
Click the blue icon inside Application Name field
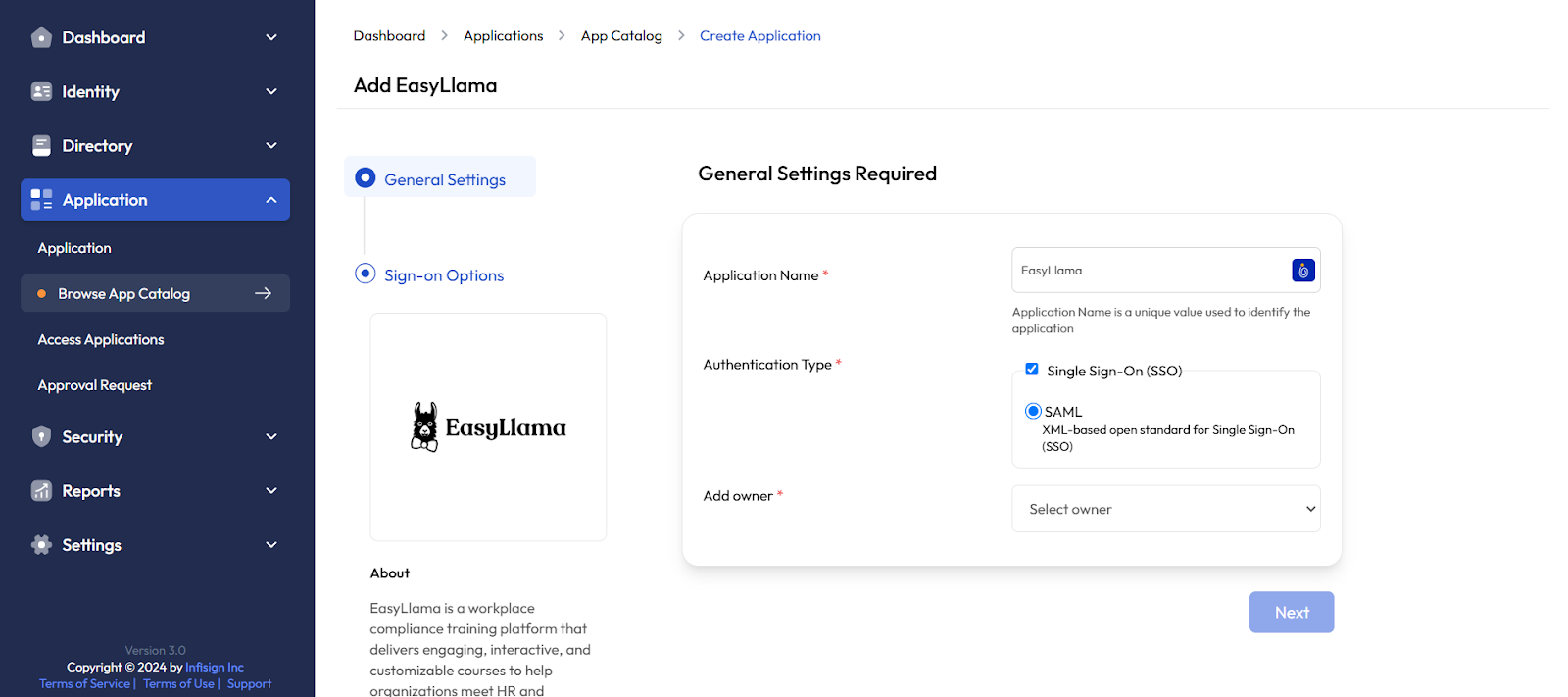(1303, 271)
